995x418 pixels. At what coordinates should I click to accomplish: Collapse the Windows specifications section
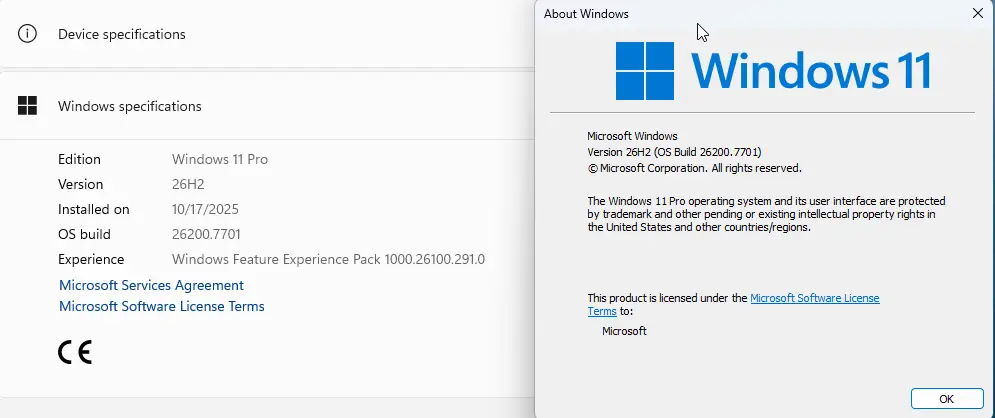click(267, 106)
